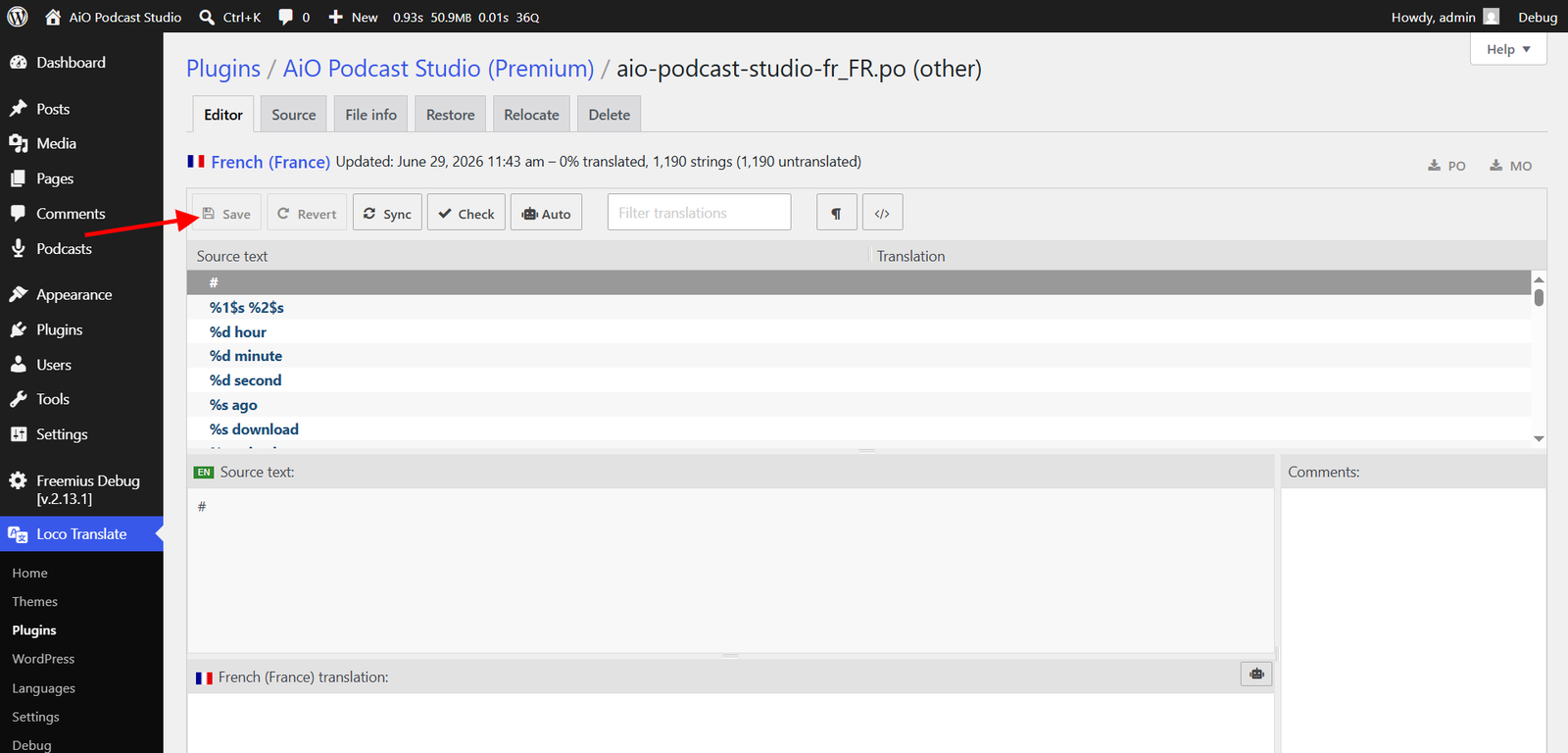Click the list scroll down arrow
The height and width of the screenshot is (753, 1568).
(x=1539, y=439)
